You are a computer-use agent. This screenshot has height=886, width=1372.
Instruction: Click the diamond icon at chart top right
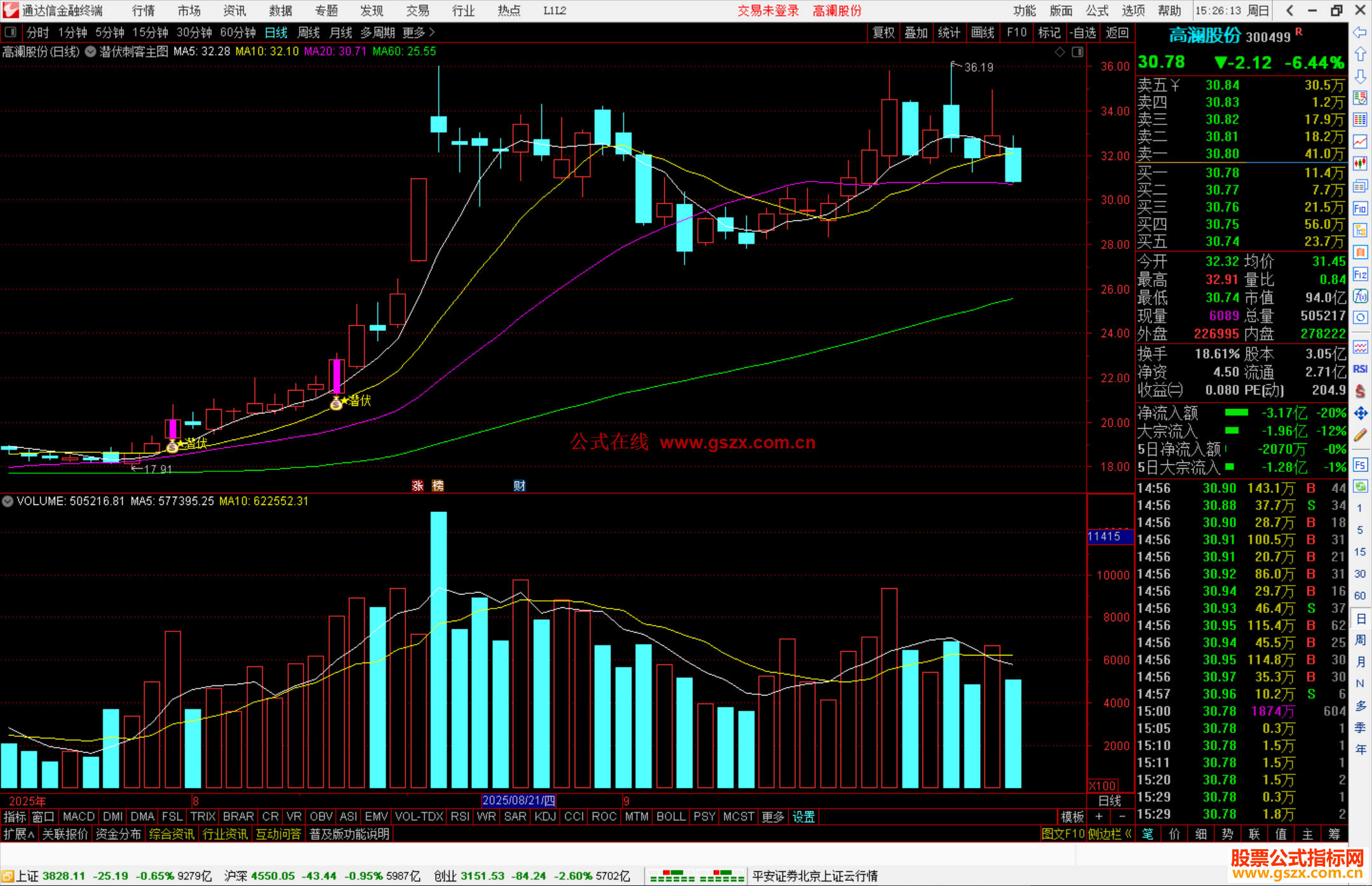pos(1059,52)
